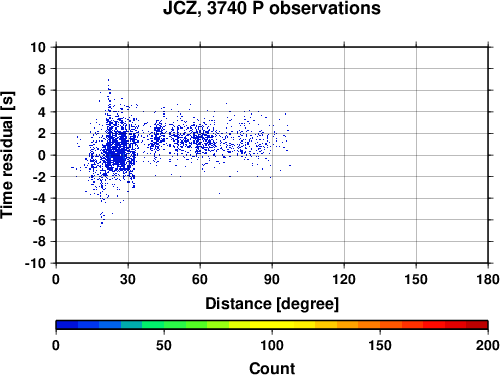500x375 pixels.
Task: Pick the yellow segment at colorbar value 100
Action: coord(272,325)
